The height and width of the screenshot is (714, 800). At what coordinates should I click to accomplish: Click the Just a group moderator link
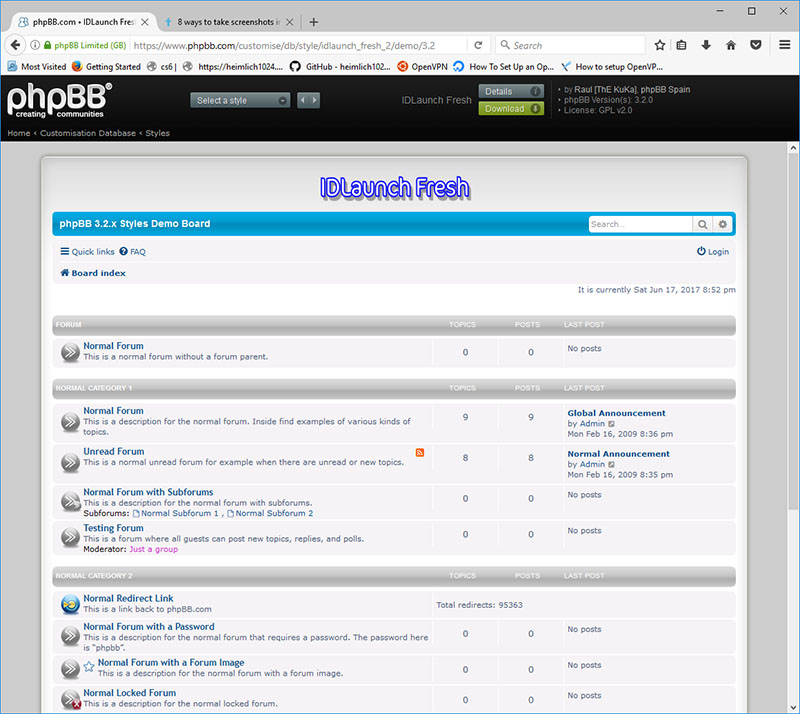point(154,549)
